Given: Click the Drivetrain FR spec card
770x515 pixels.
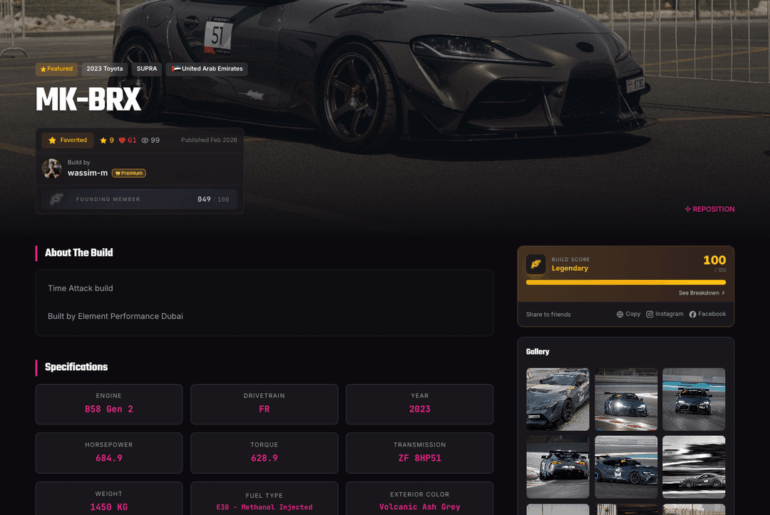Looking at the screenshot, I should click(264, 404).
